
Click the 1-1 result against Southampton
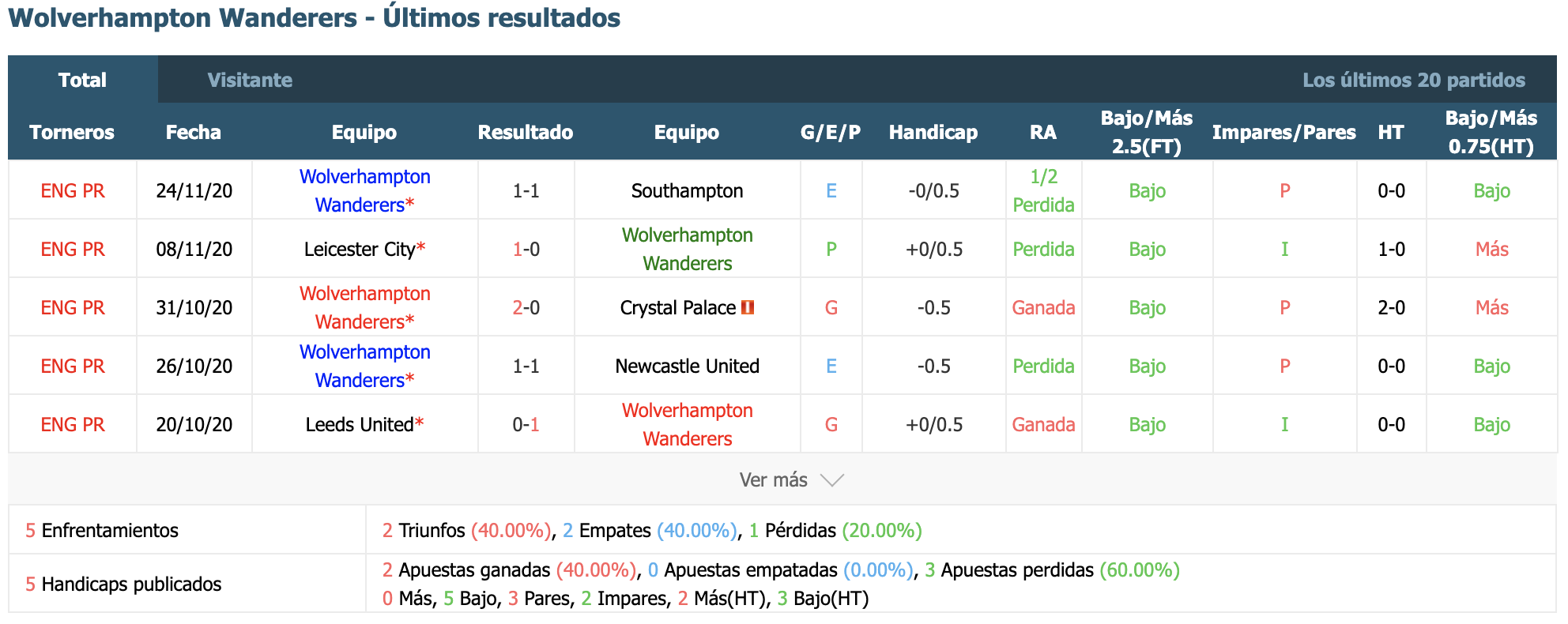[x=526, y=190]
